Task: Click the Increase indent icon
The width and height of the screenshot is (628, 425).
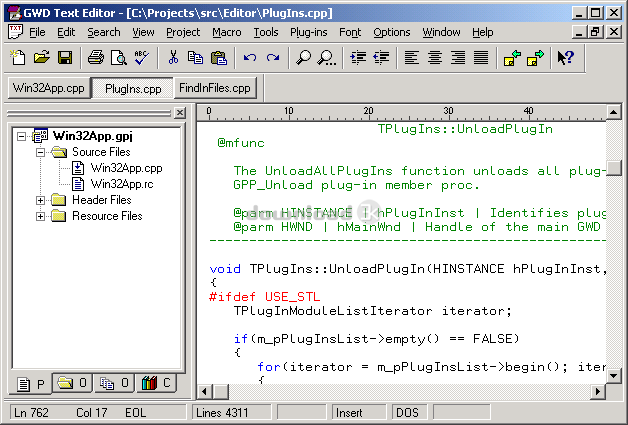Action: pos(358,58)
